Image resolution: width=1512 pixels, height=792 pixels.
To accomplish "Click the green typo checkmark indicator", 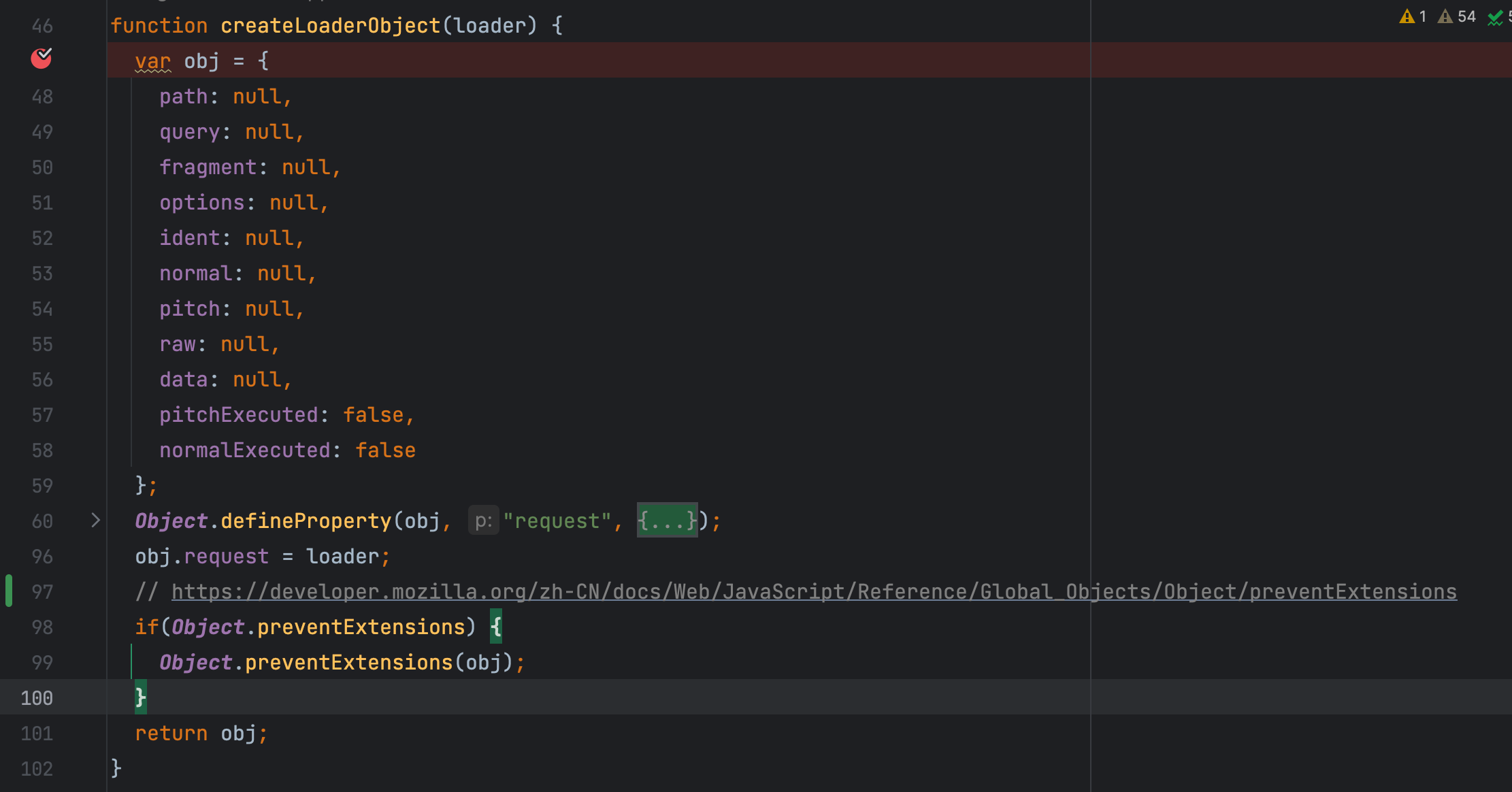I will point(1495,18).
